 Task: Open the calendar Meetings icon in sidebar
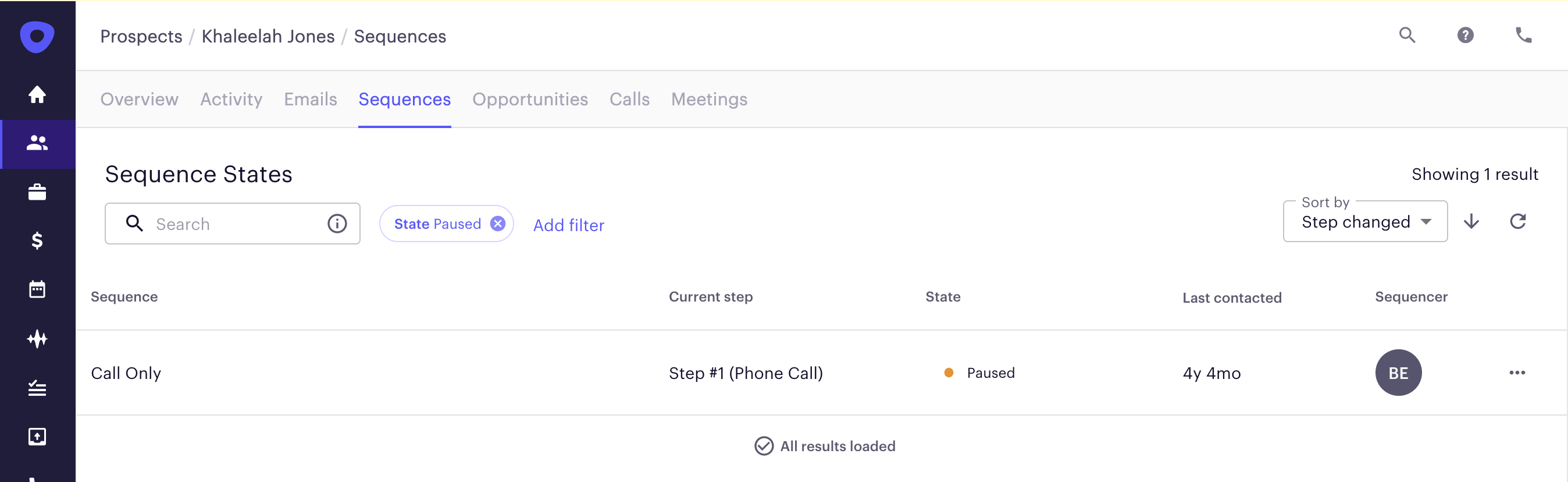[37, 289]
